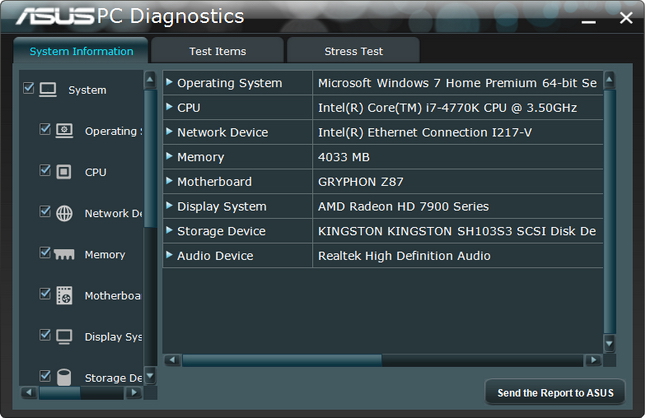The image size is (645, 418).
Task: Click details table scrollbar down arrow
Action: [610, 343]
